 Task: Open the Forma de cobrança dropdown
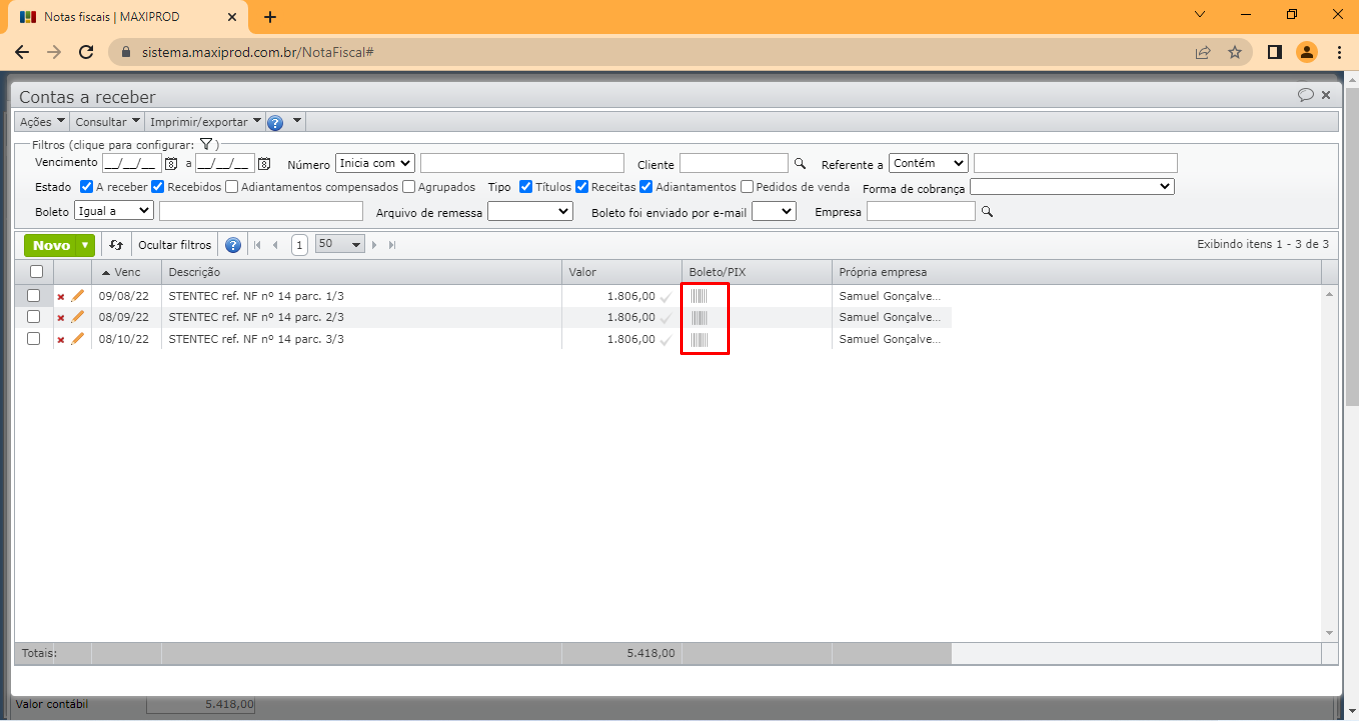point(1072,187)
